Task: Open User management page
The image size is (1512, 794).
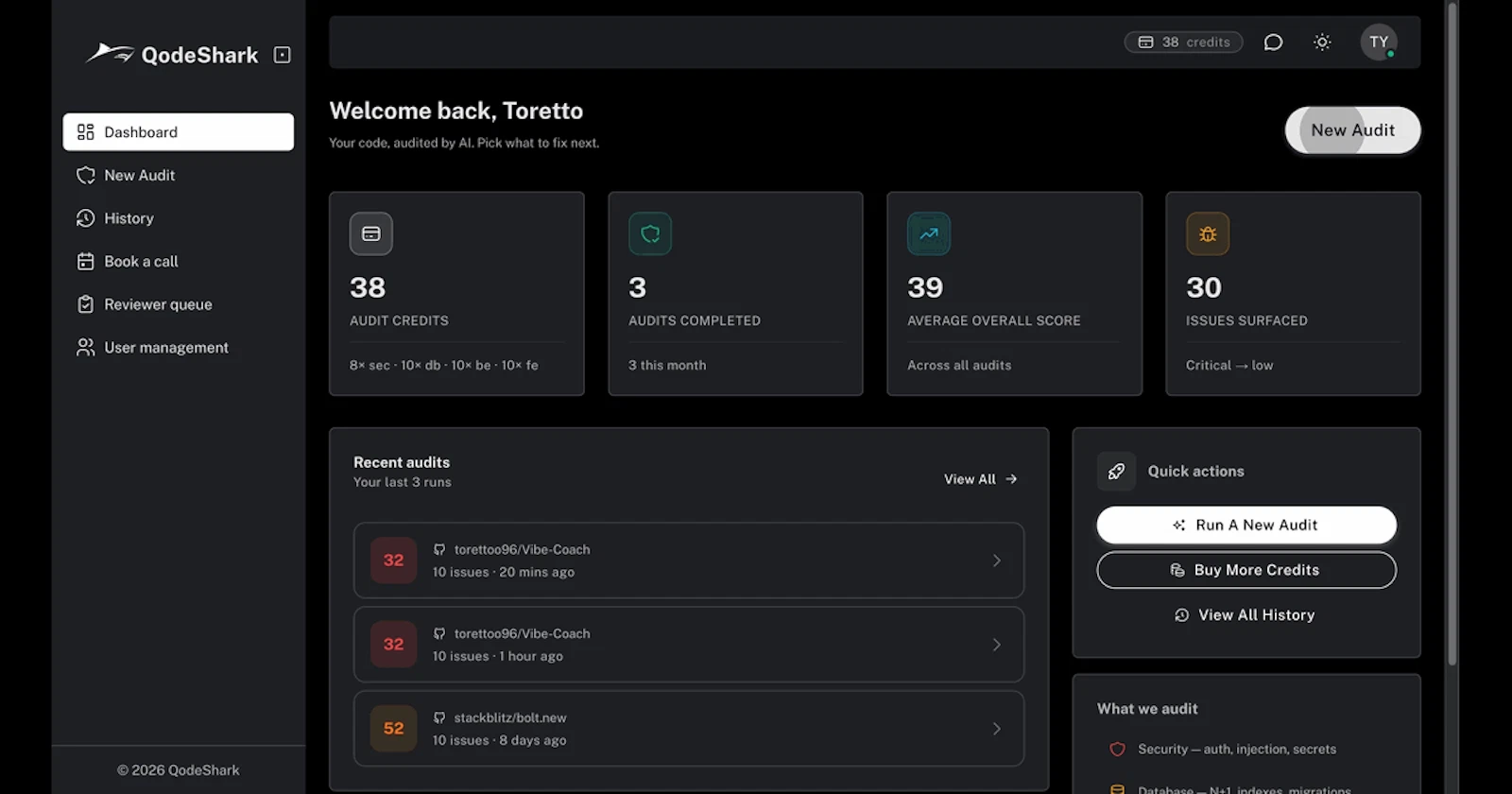Action: click(179, 348)
